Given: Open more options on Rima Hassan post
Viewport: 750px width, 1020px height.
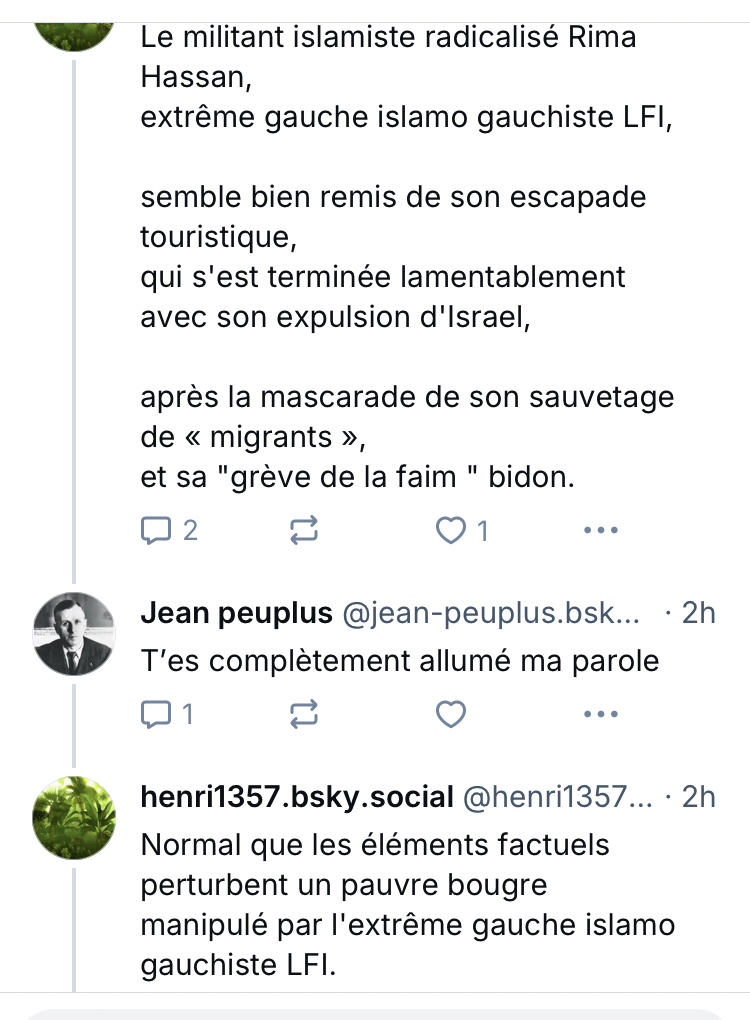Looking at the screenshot, I should click(x=600, y=531).
